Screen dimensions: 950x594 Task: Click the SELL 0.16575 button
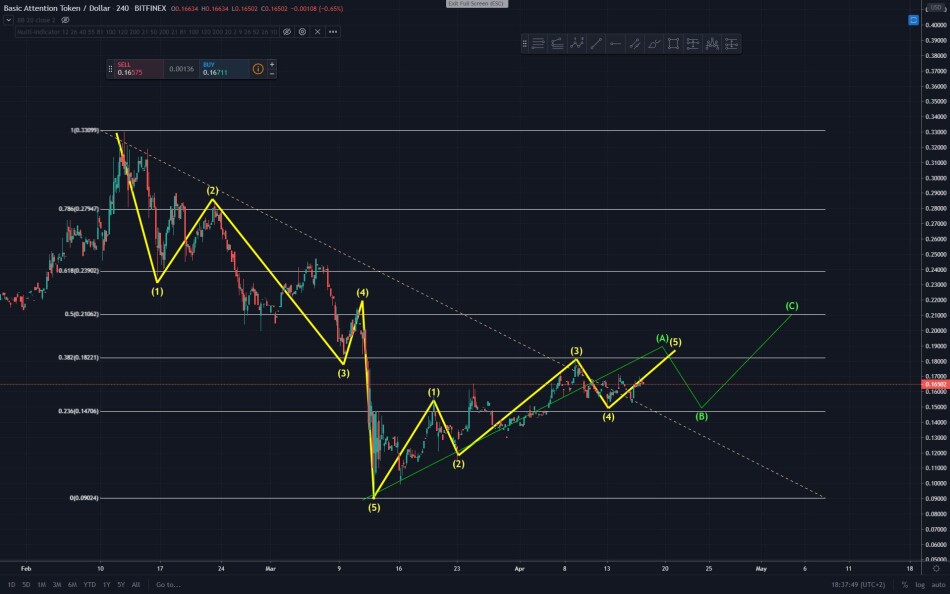(139, 69)
